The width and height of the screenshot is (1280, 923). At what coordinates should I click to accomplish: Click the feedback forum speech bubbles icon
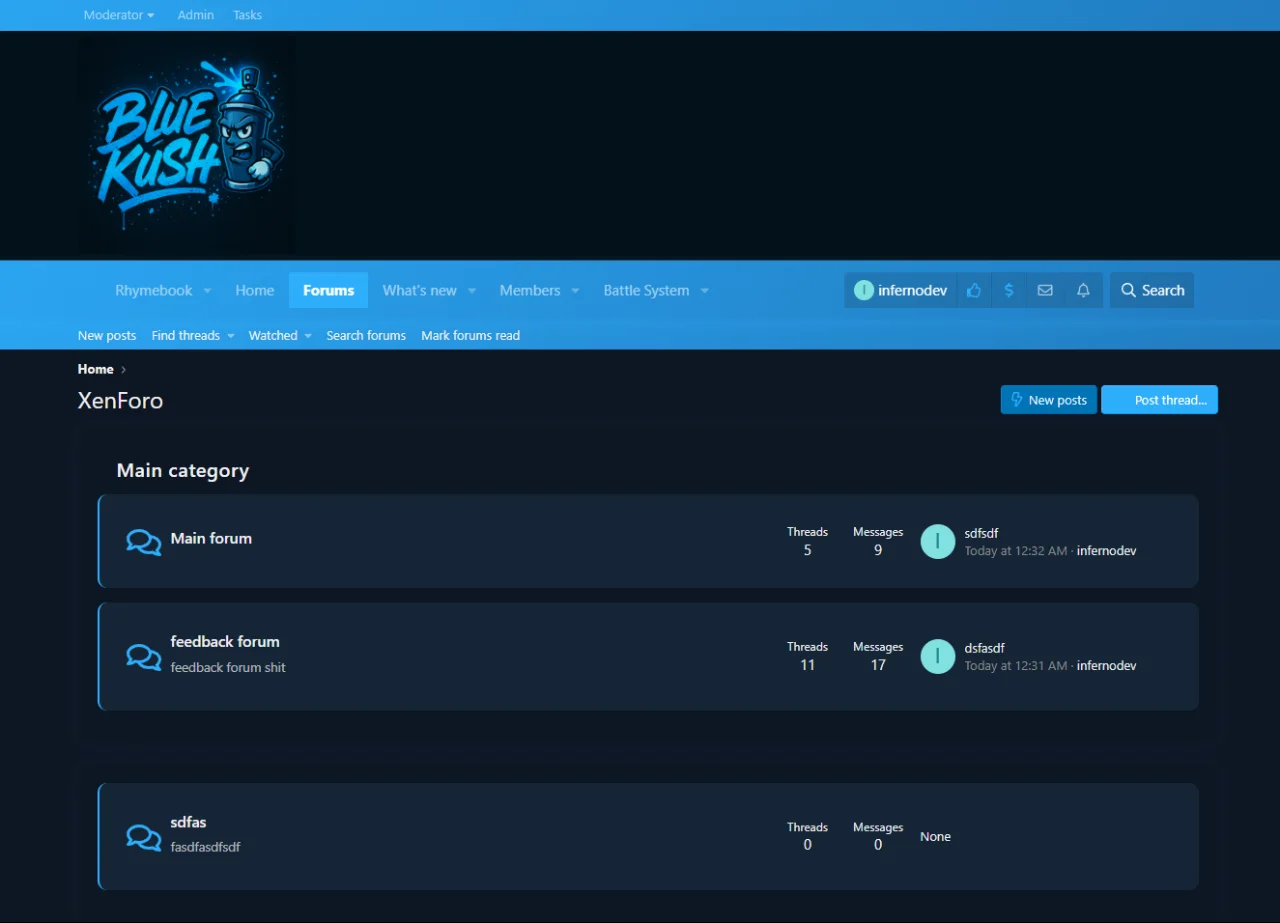(144, 656)
